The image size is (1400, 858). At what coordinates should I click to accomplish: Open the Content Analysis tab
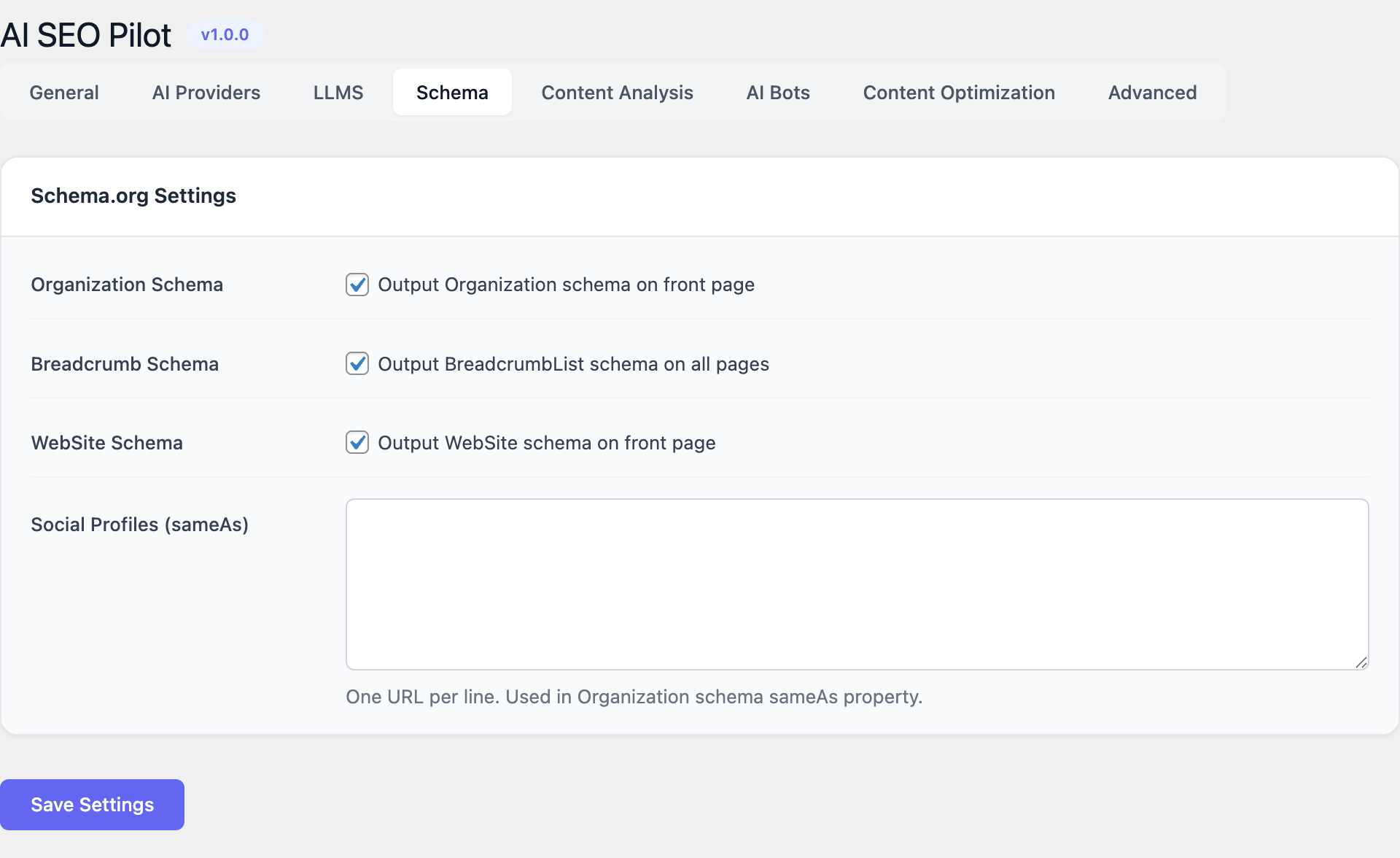pos(617,93)
